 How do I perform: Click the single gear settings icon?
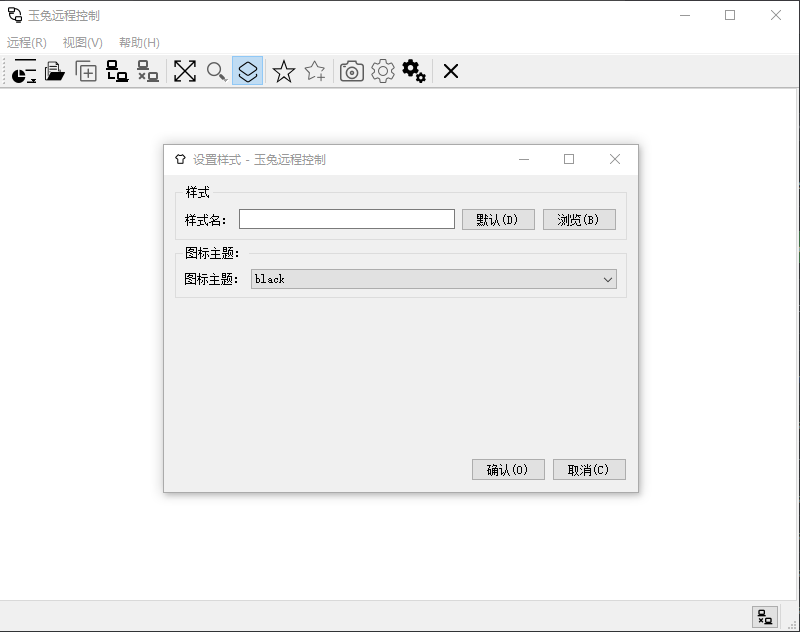click(x=382, y=71)
